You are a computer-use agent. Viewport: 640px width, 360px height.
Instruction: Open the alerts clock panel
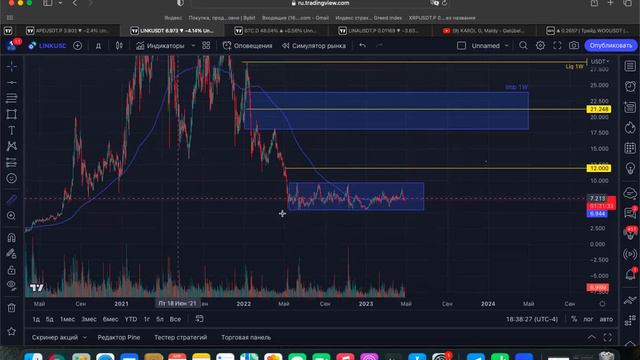(x=630, y=86)
